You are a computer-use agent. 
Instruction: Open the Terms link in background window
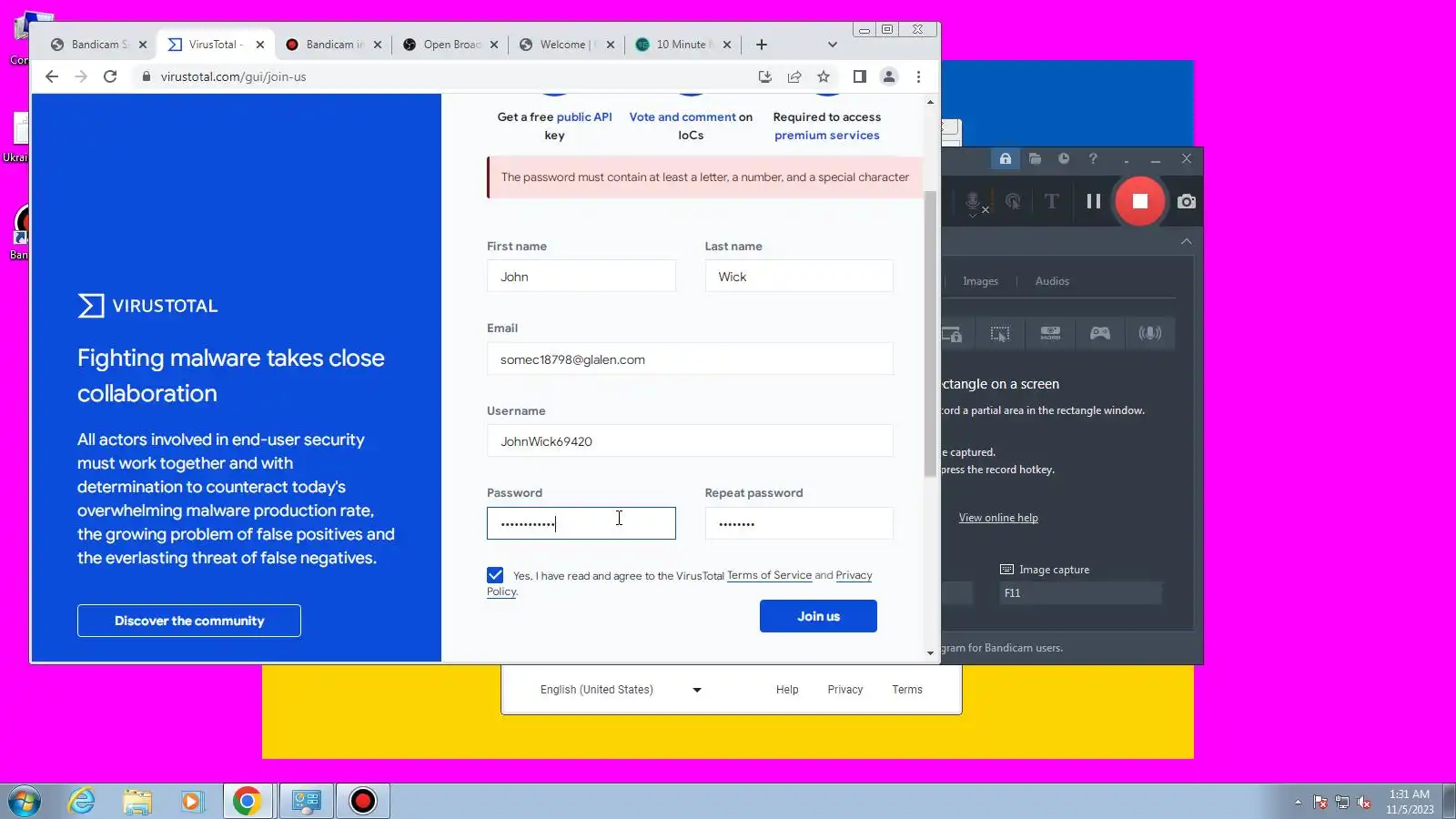(x=907, y=690)
